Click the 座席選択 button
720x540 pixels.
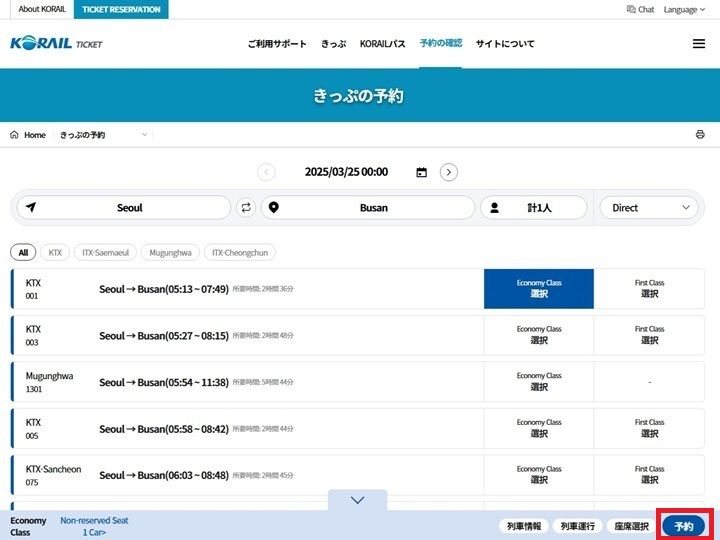click(631, 526)
